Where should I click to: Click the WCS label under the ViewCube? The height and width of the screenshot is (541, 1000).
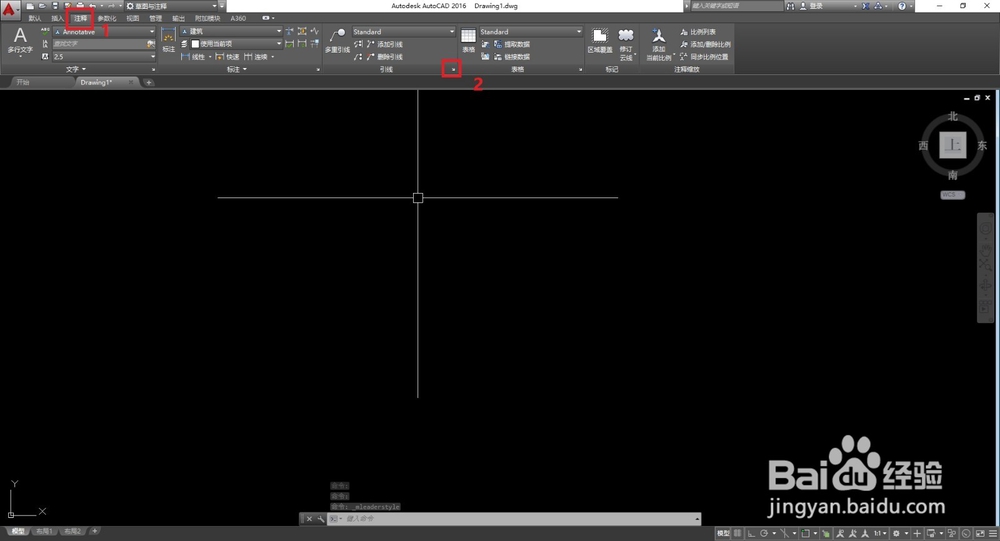(953, 195)
